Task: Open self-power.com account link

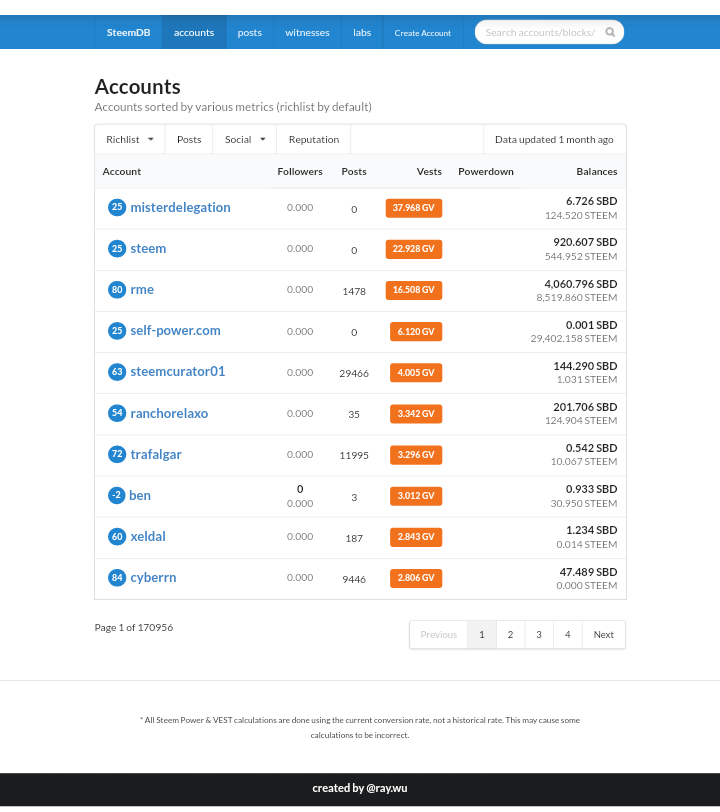Action: [x=175, y=330]
